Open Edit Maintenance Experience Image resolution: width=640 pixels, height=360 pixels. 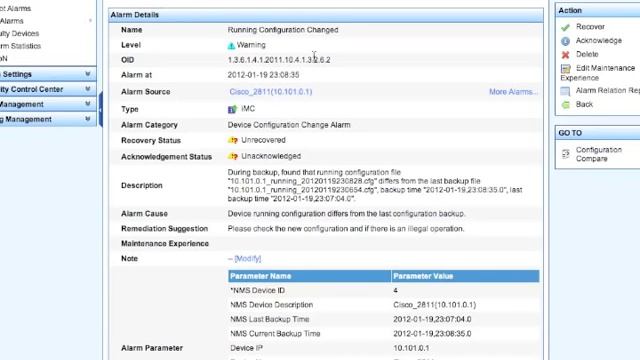598,73
